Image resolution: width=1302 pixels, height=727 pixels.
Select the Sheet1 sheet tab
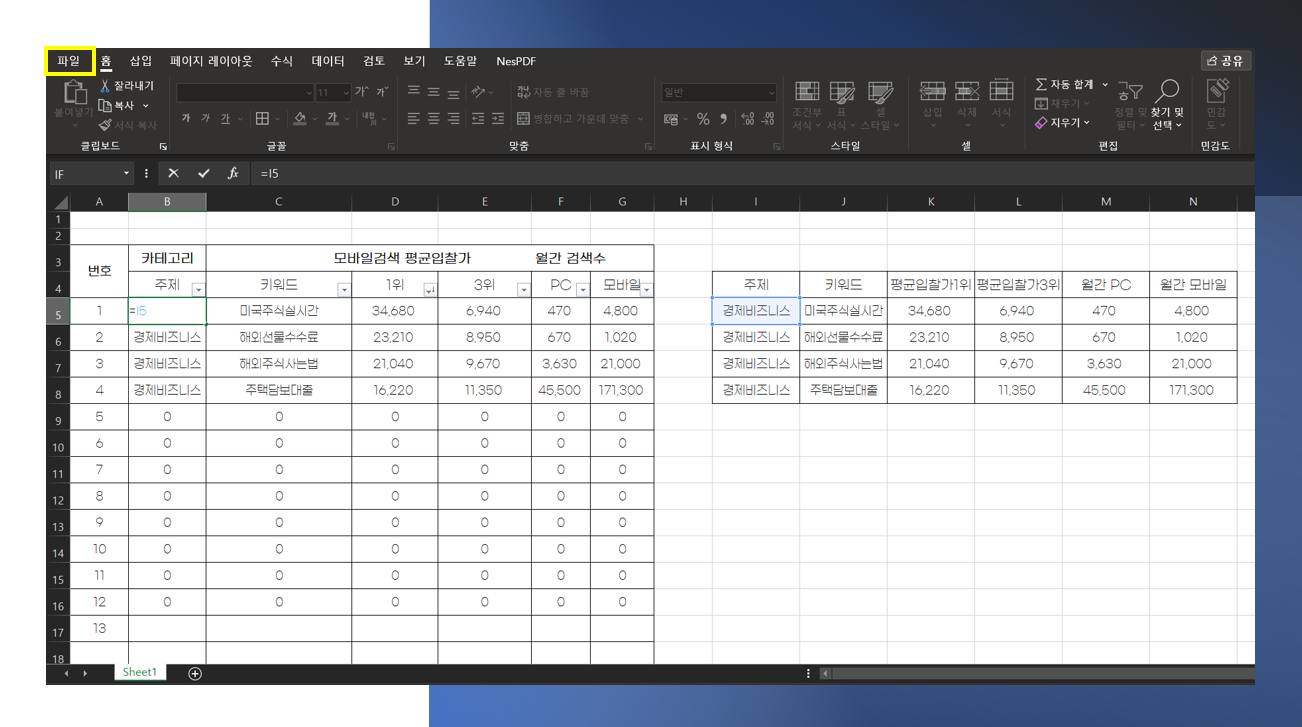point(140,672)
